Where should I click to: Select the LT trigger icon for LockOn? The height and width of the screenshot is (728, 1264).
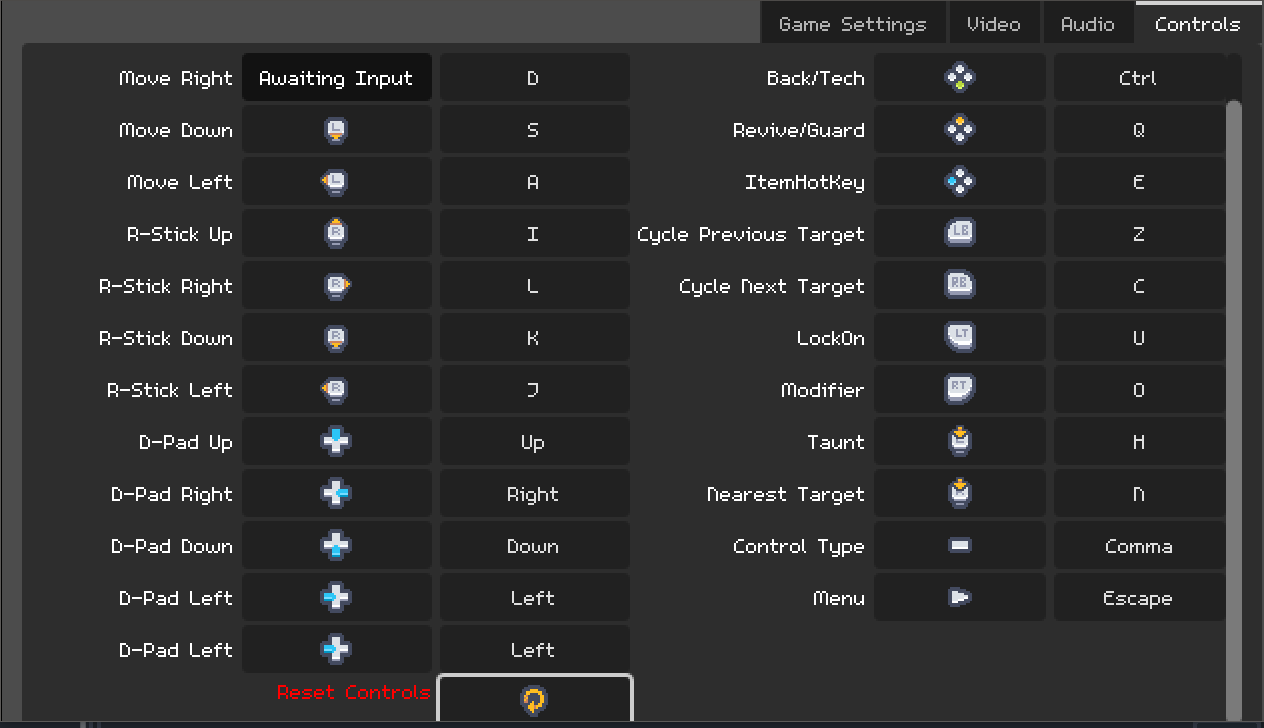point(960,338)
